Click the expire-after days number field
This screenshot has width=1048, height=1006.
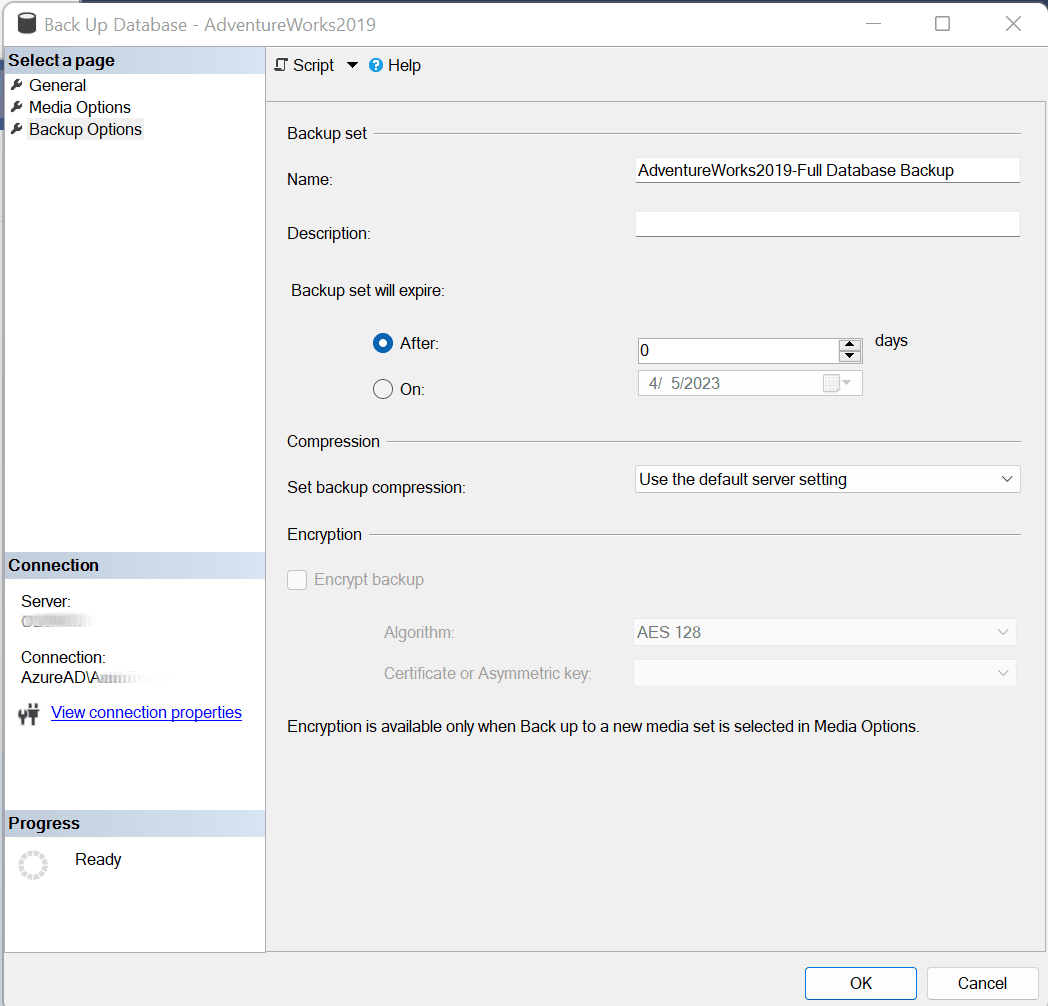tap(738, 350)
